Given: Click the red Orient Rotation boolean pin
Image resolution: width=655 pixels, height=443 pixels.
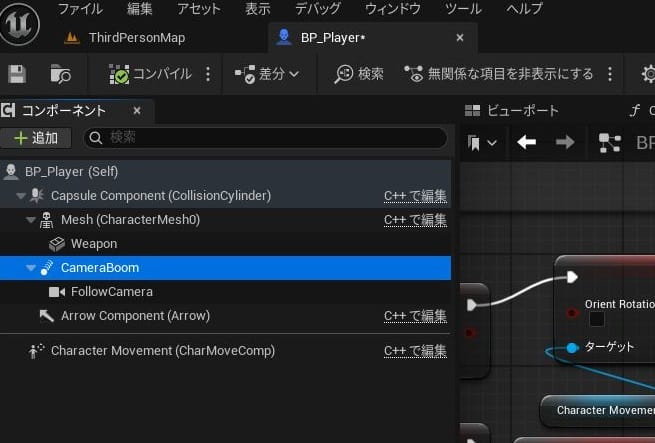Looking at the screenshot, I should 572,313.
